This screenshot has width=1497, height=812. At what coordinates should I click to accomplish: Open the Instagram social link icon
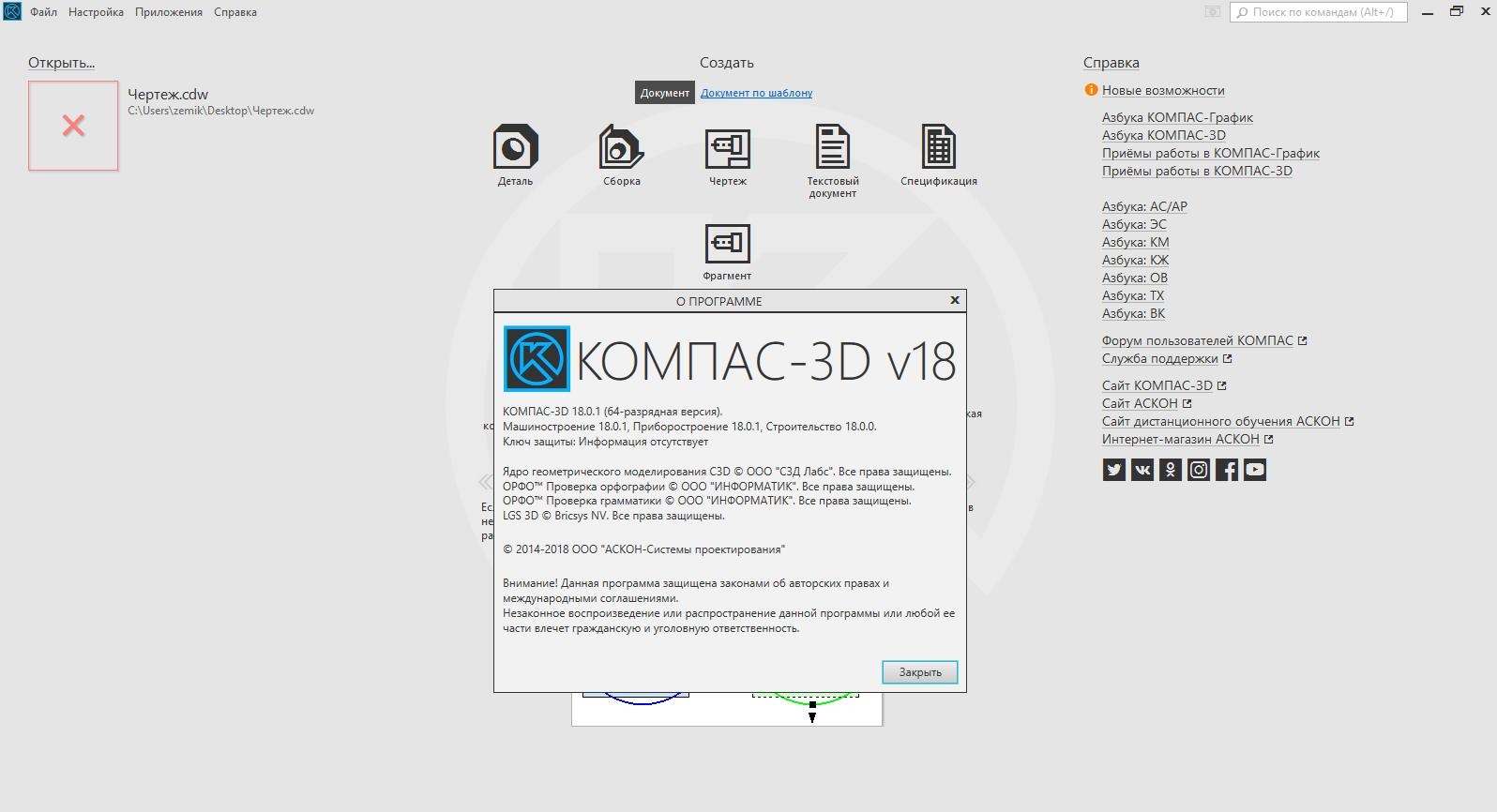(x=1198, y=470)
